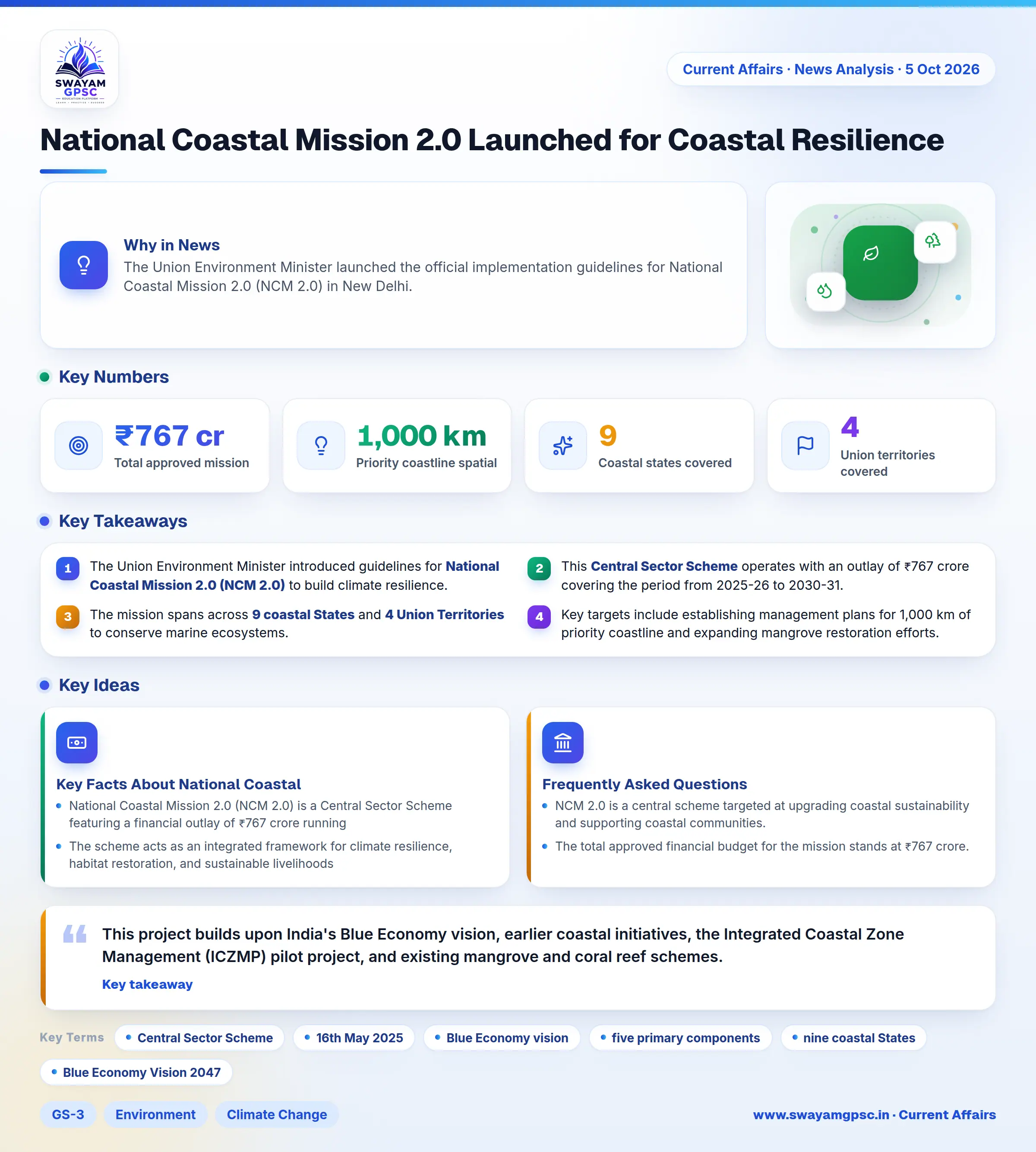Click the green number 2 takeaway badge
Viewport: 1036px width, 1152px height.
pos(539,568)
